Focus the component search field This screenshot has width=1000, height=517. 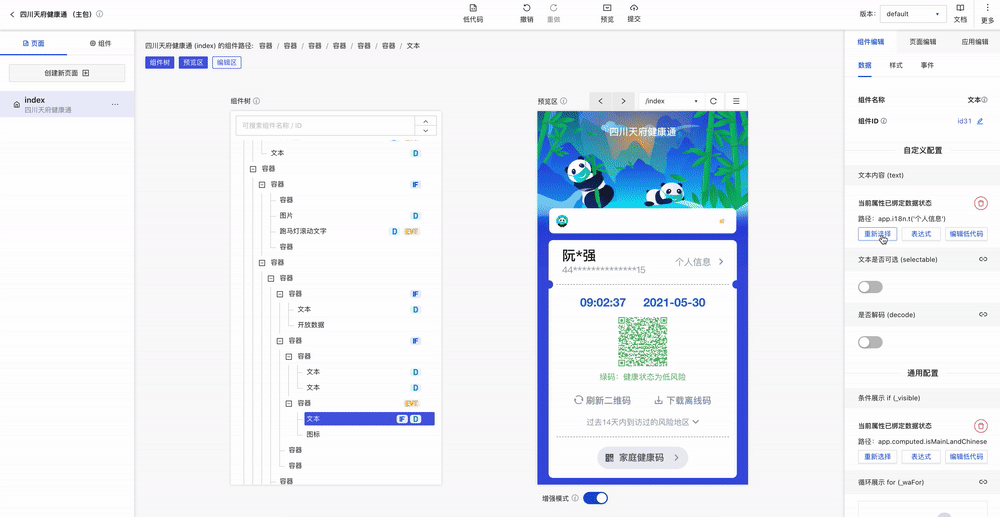325,126
